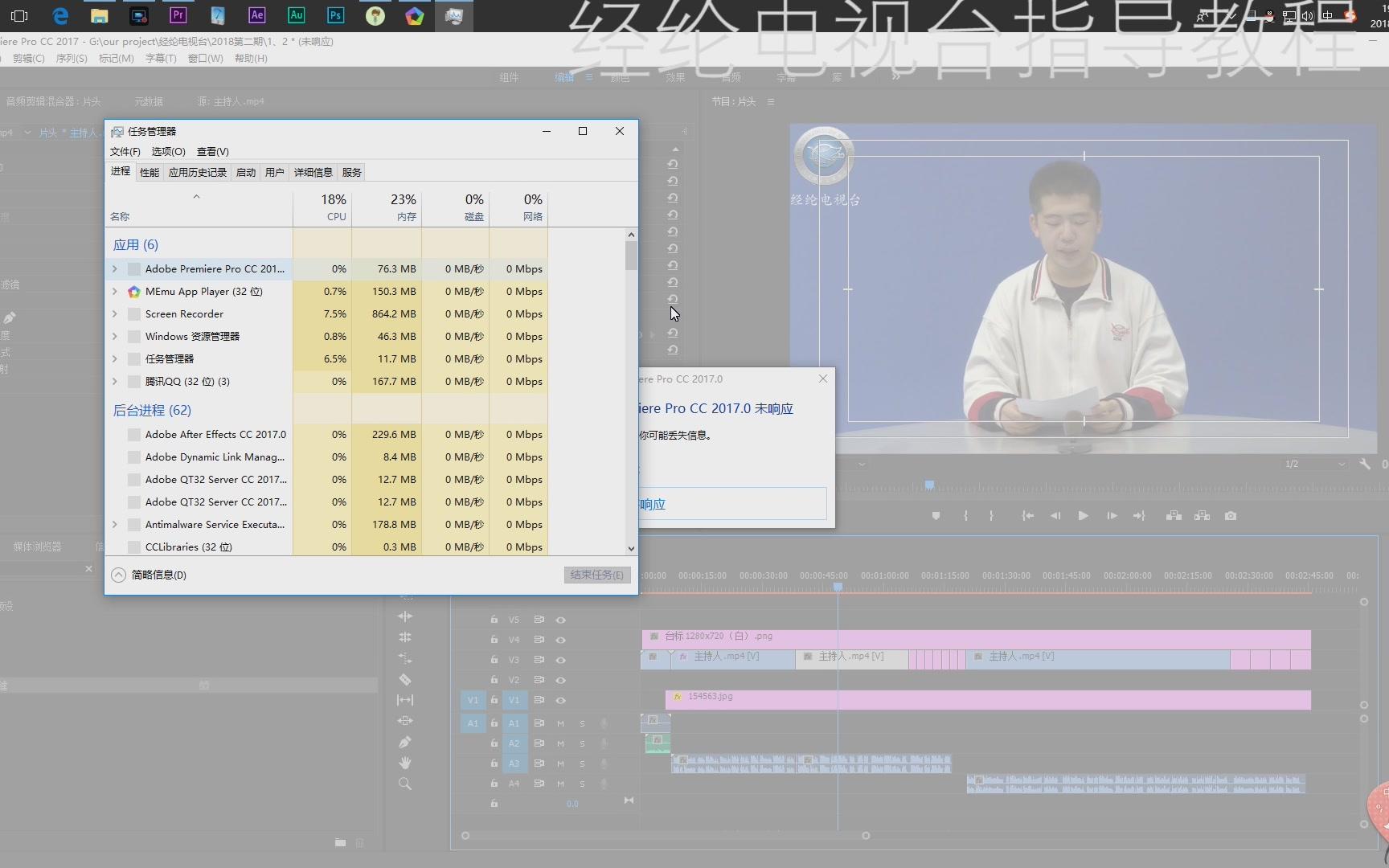This screenshot has width=1389, height=868.
Task: Click the 结束任务 button
Action: [x=597, y=575]
